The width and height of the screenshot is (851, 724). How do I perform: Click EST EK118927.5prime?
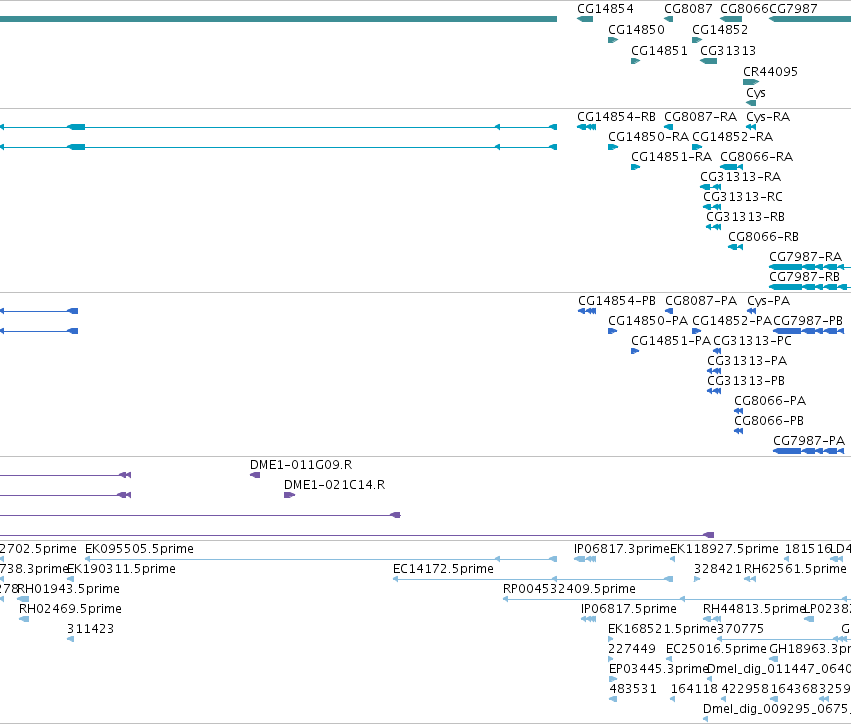[x=724, y=549]
